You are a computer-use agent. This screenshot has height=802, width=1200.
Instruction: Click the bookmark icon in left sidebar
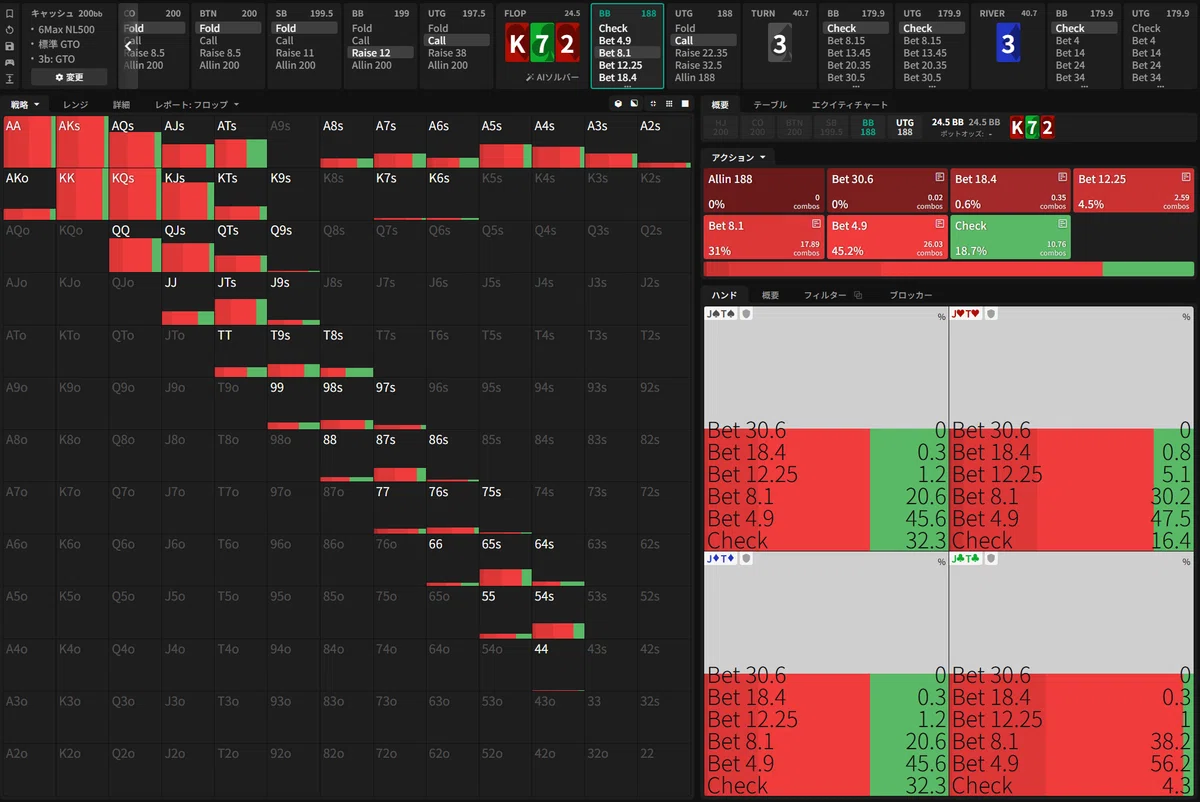coord(9,14)
